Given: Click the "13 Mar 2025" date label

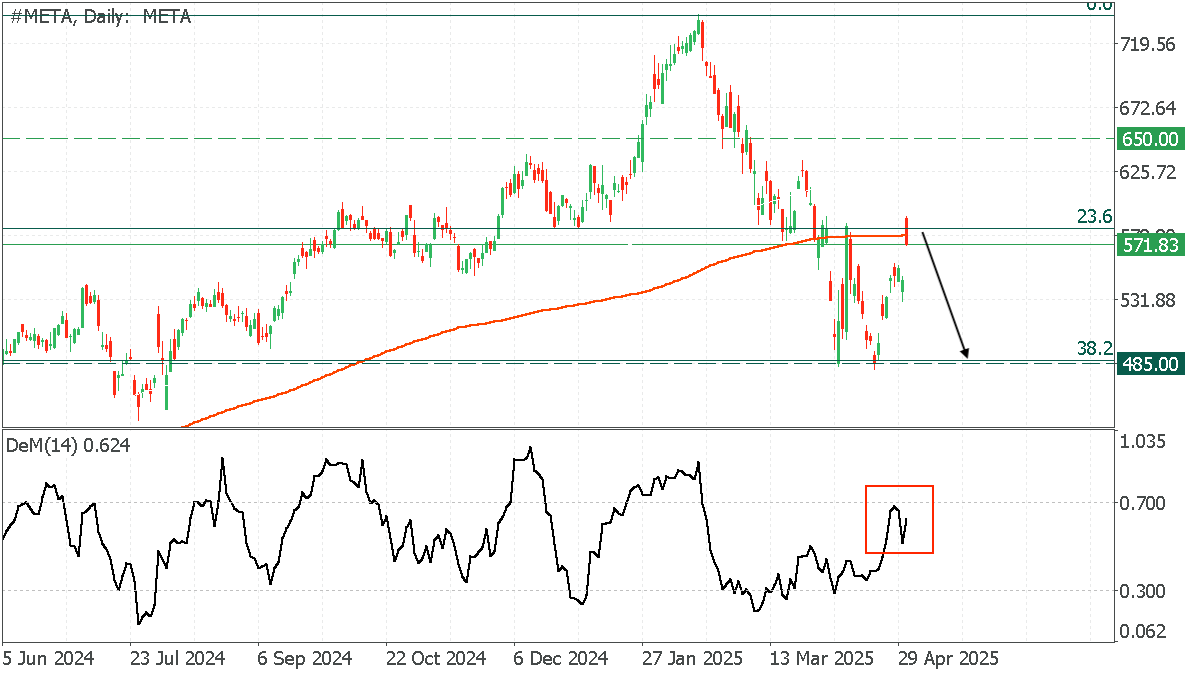Looking at the screenshot, I should coord(820,659).
